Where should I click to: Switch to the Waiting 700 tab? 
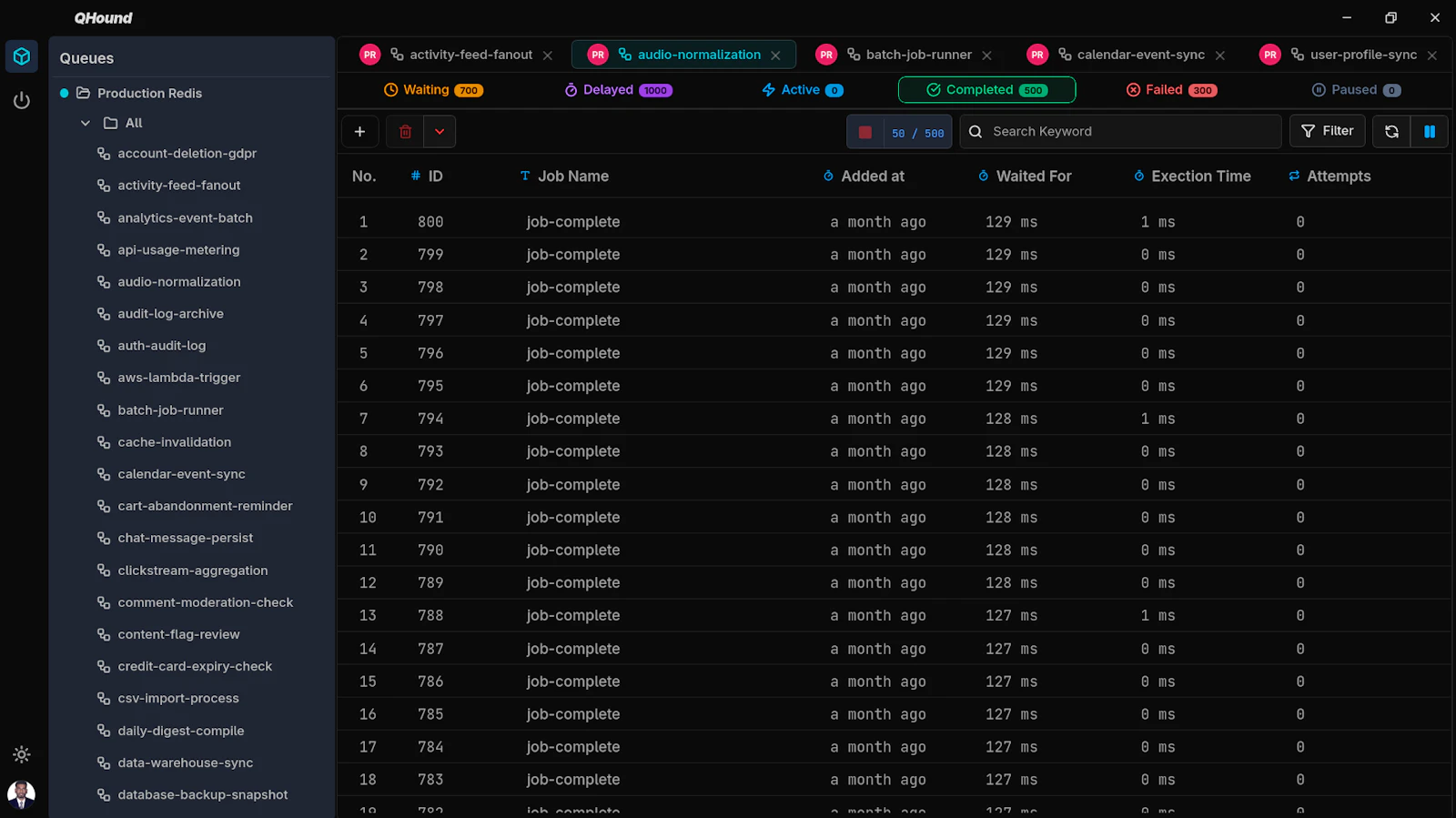[433, 90]
